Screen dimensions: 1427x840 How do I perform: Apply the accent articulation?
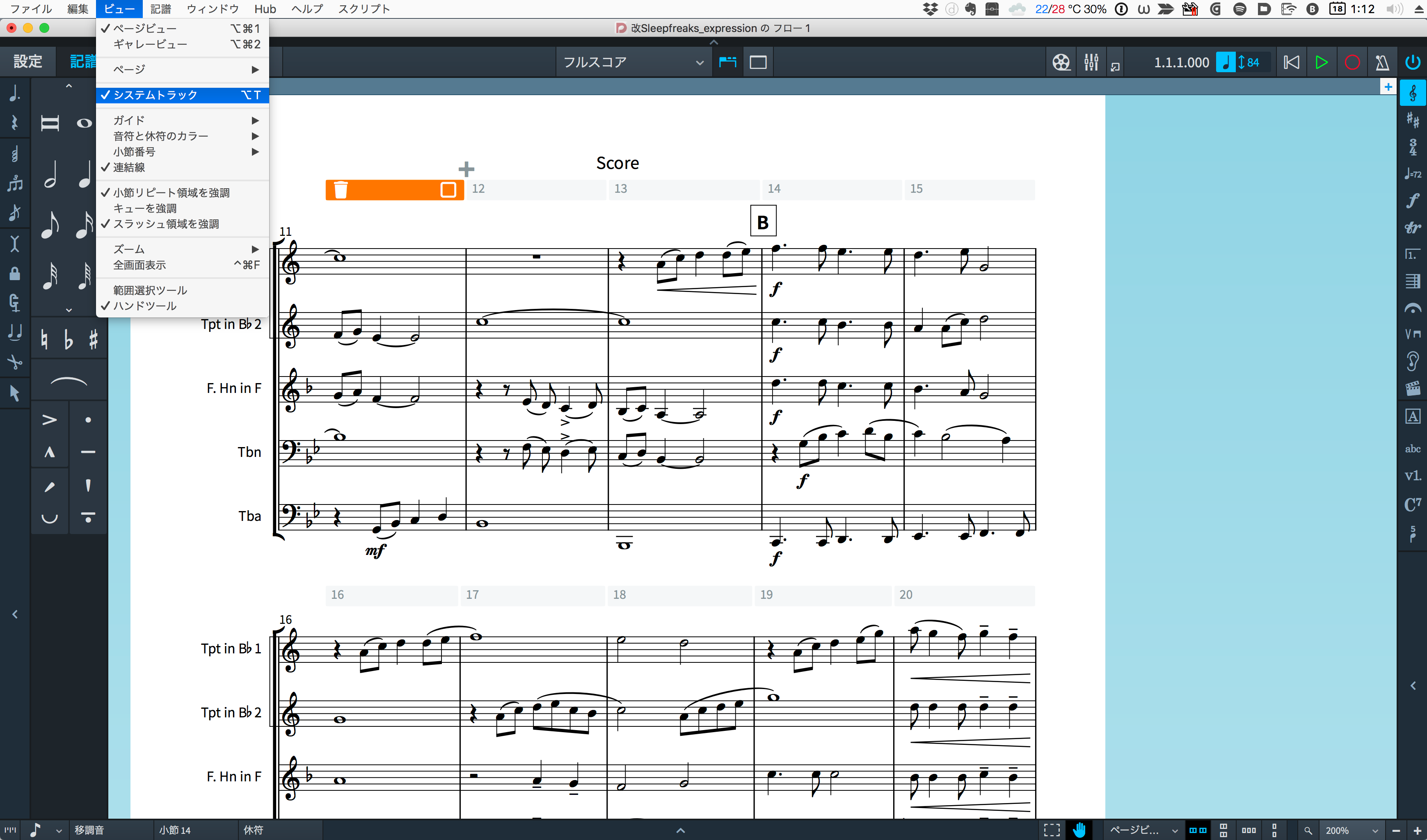point(50,420)
